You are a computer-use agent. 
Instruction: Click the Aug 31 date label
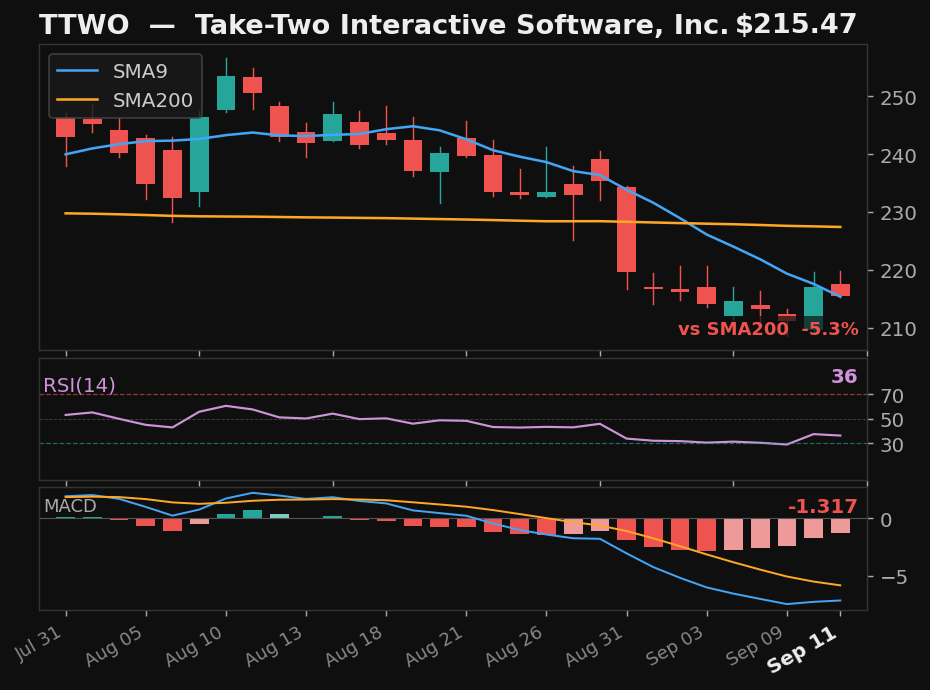[x=594, y=646]
